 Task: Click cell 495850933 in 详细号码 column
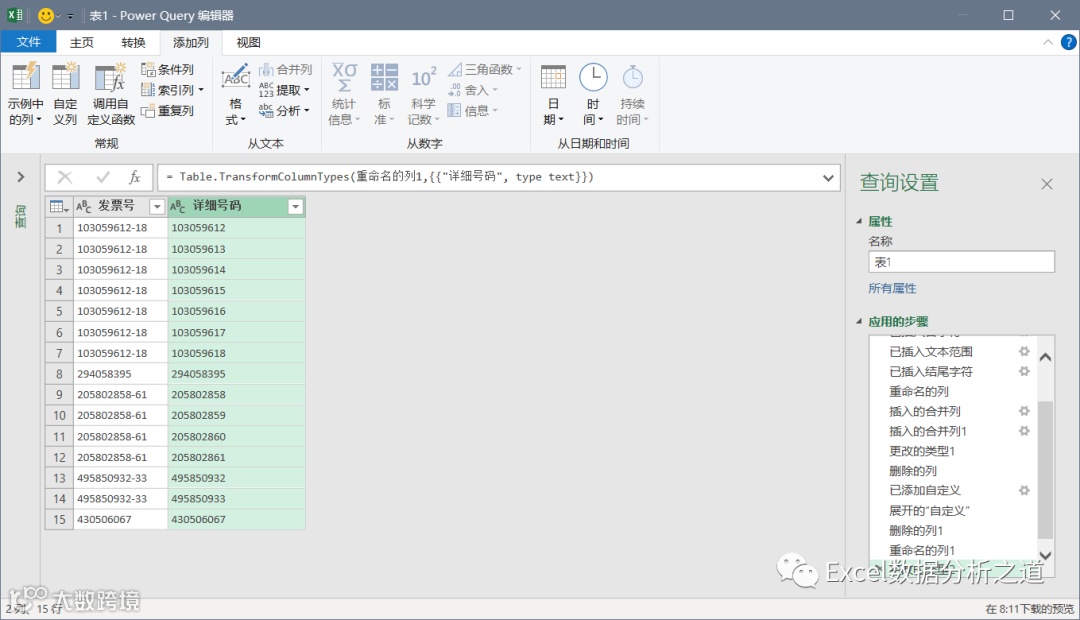[236, 499]
